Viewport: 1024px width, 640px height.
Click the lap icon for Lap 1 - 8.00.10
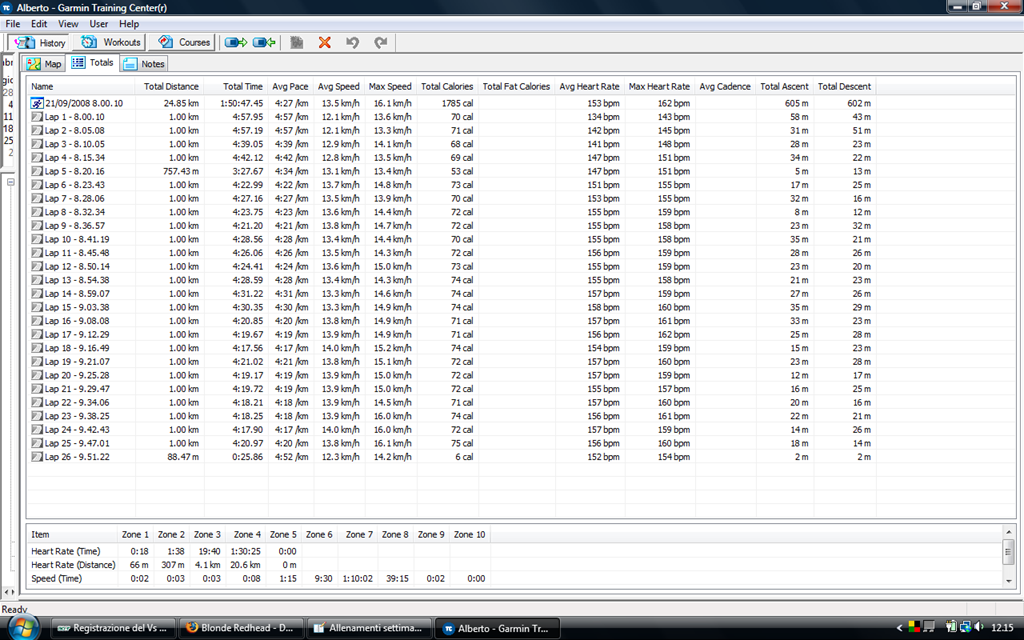37,117
